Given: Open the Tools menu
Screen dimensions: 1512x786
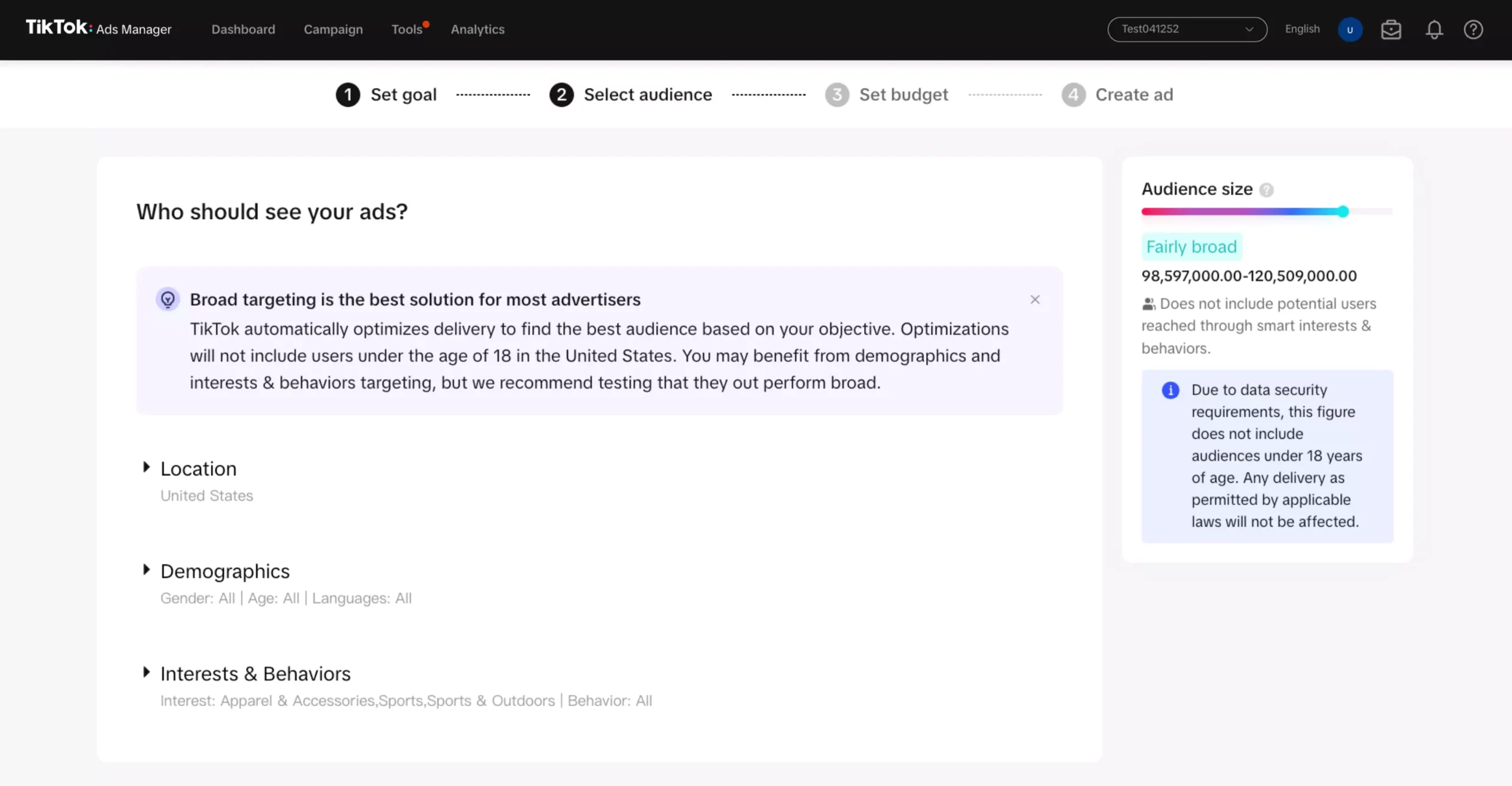Looking at the screenshot, I should [406, 30].
